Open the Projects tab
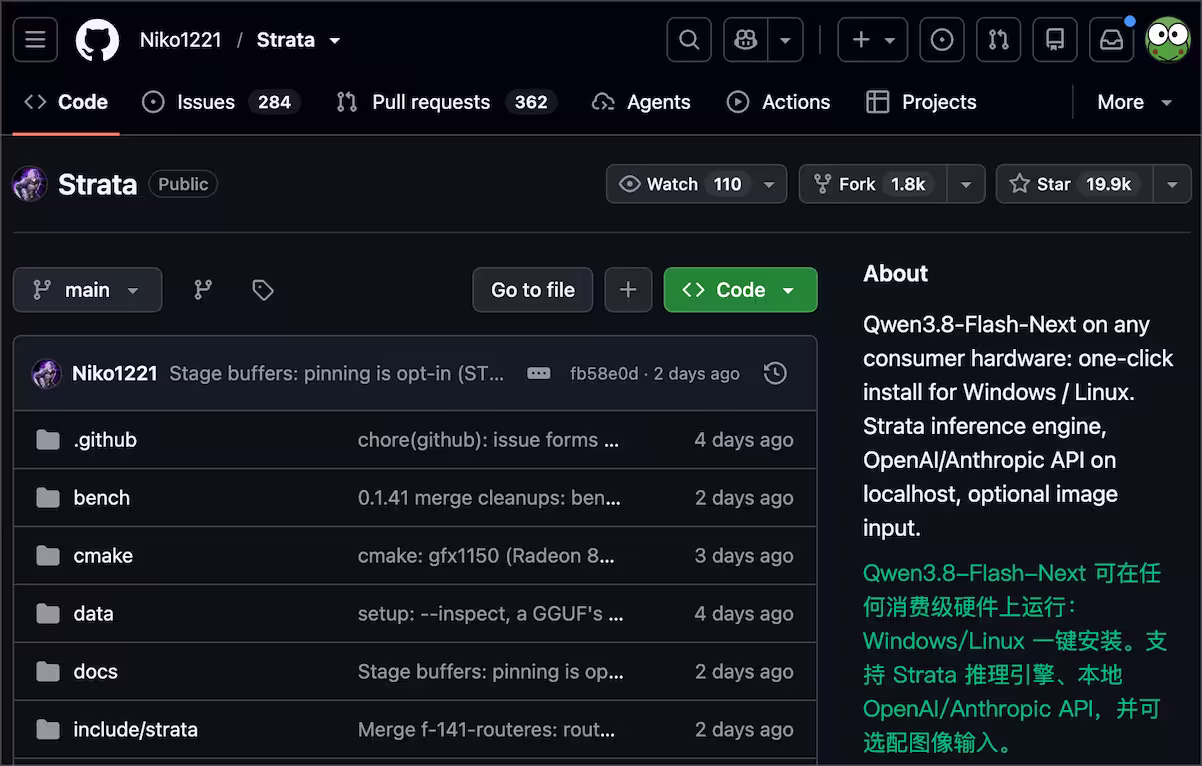 point(921,102)
